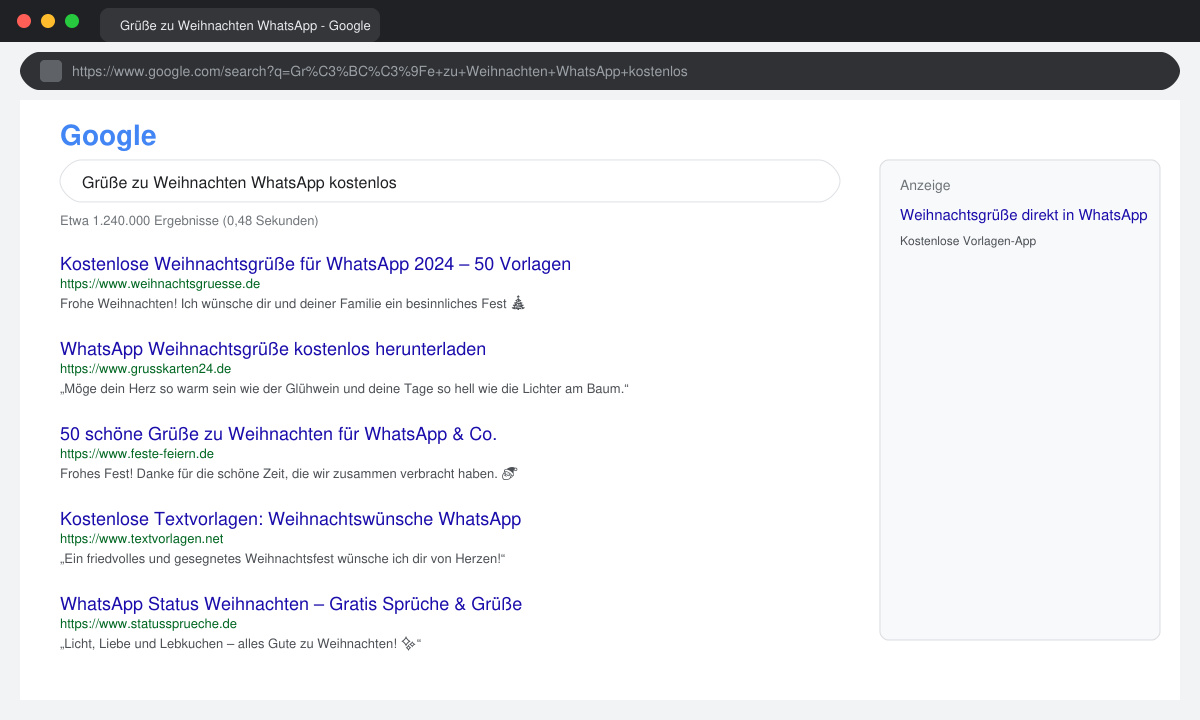Open WhatsApp Status Weihnachten Gratis Sprüche result
Image resolution: width=1200 pixels, height=720 pixels.
tap(291, 604)
